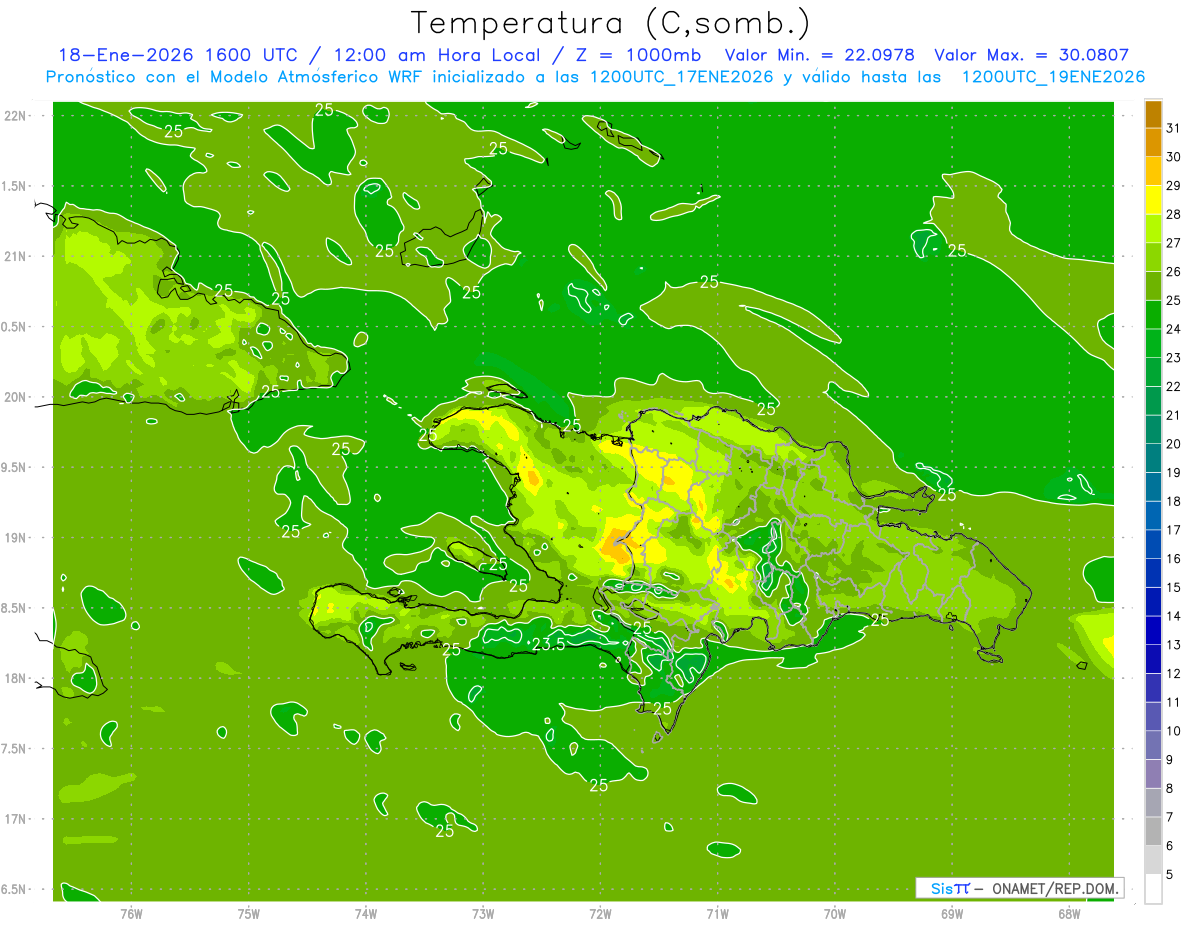Screen dimensions: 1200x927
Task: Click 'Valor Min. = 22.0978' in the header
Action: 819,55
